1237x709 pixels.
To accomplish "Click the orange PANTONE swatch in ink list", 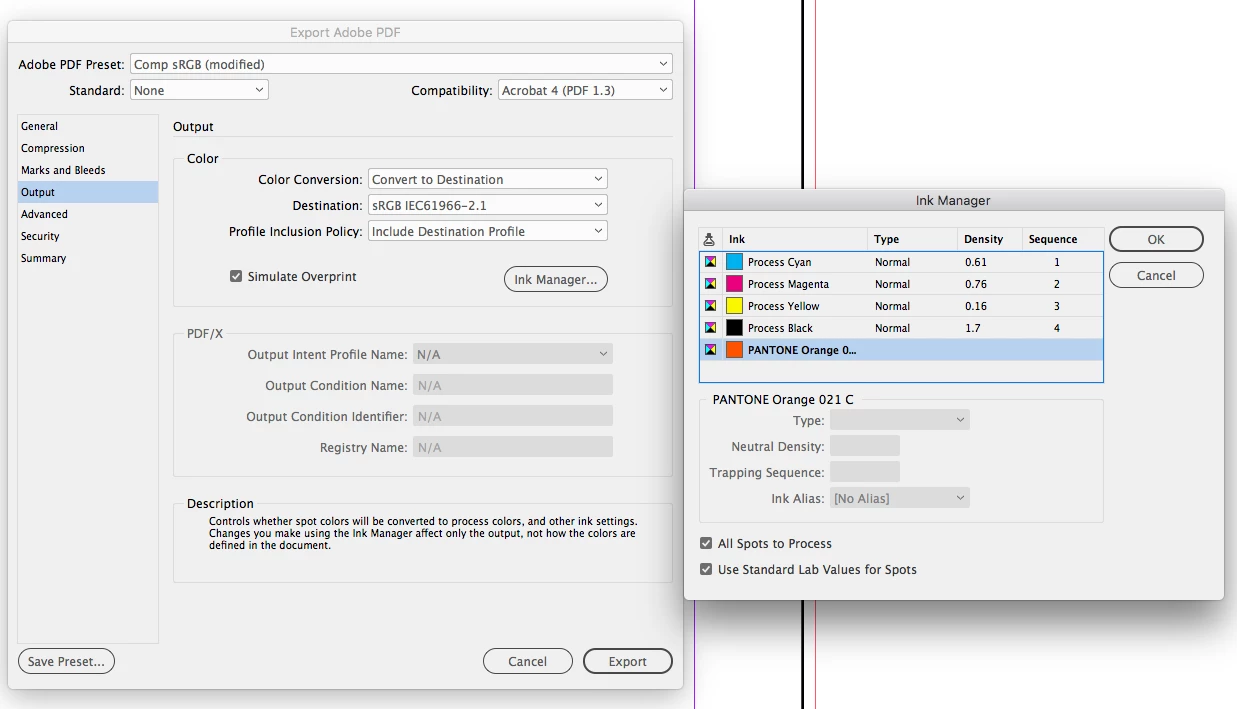I will [x=735, y=350].
